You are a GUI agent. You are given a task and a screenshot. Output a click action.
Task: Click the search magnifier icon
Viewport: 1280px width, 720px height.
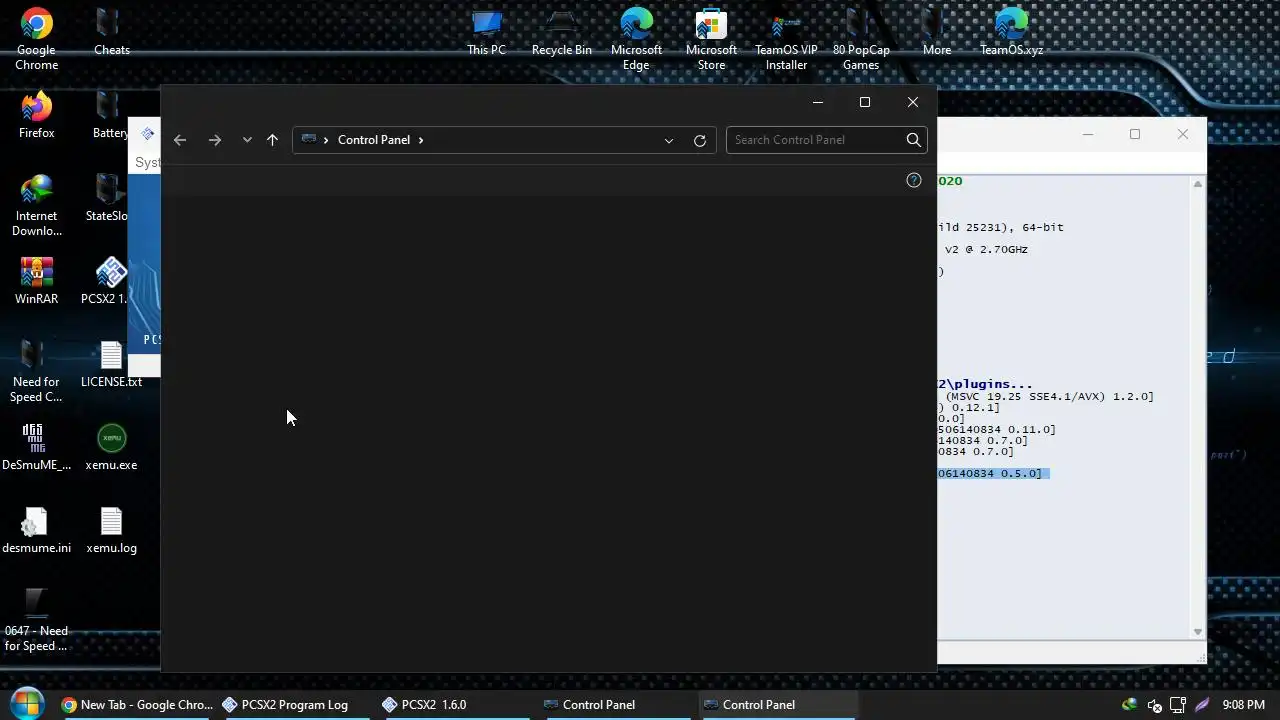[913, 140]
